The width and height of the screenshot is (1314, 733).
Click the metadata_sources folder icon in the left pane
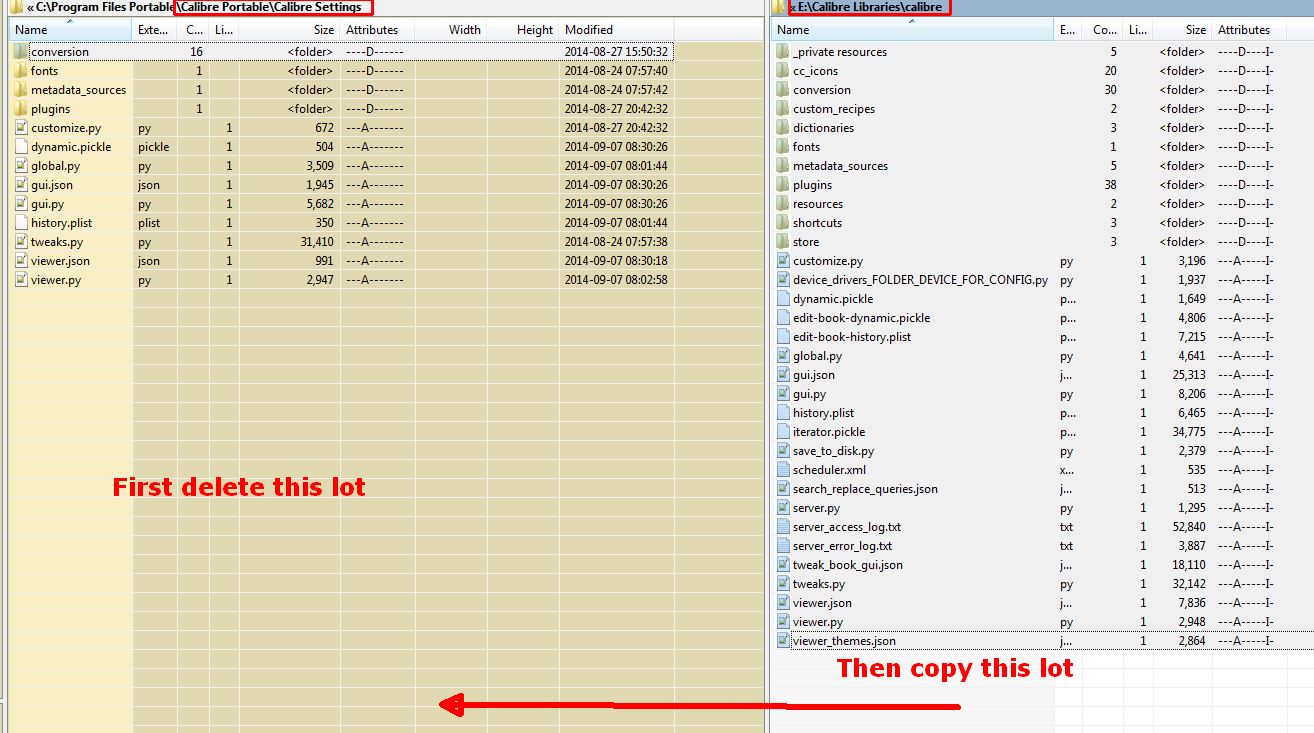21,90
